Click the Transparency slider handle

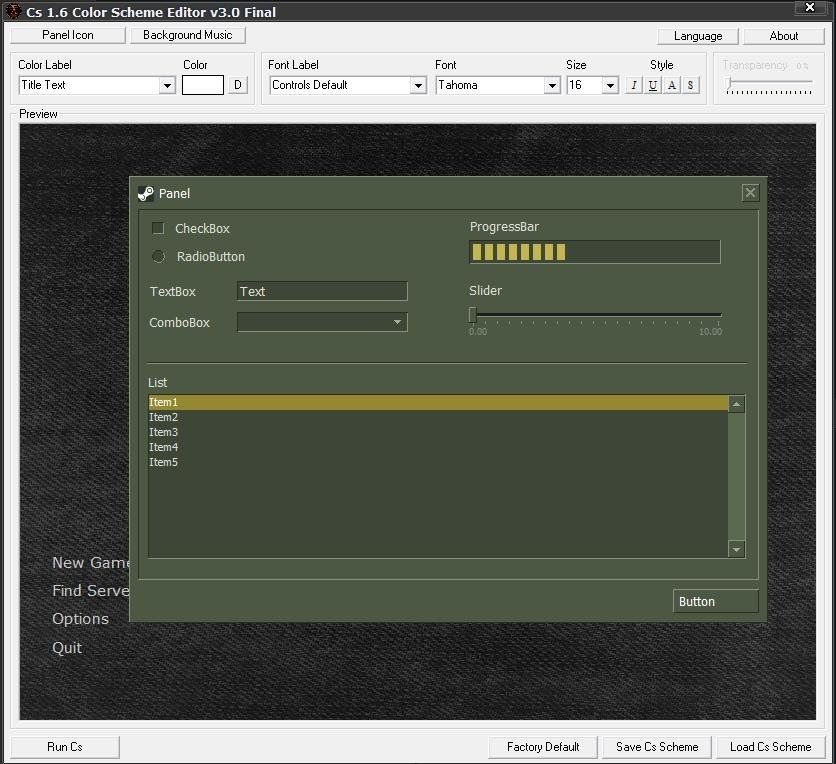point(730,83)
